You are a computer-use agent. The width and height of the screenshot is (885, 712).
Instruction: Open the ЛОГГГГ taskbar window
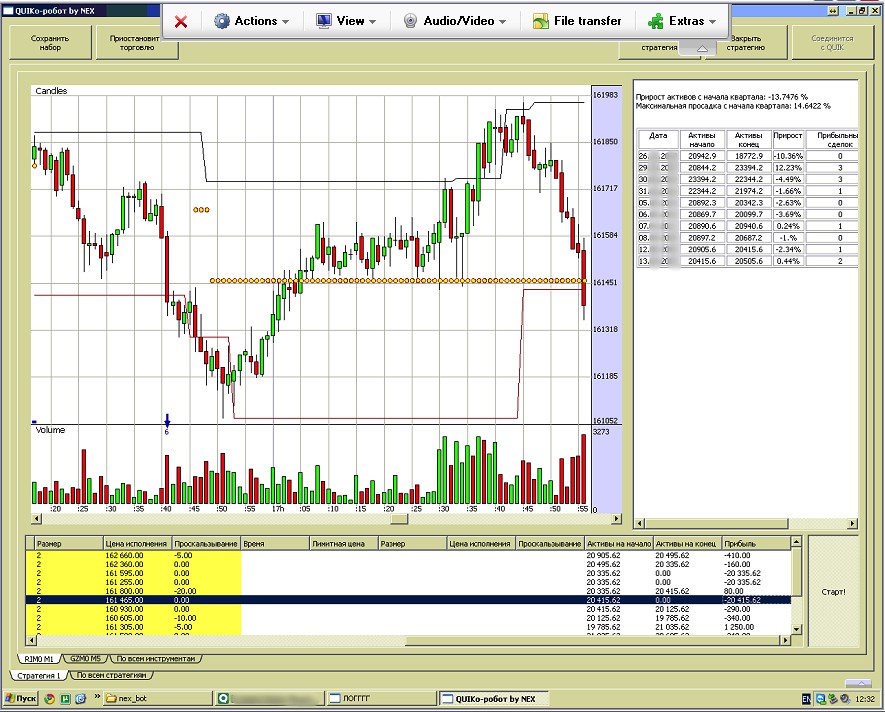point(382,698)
